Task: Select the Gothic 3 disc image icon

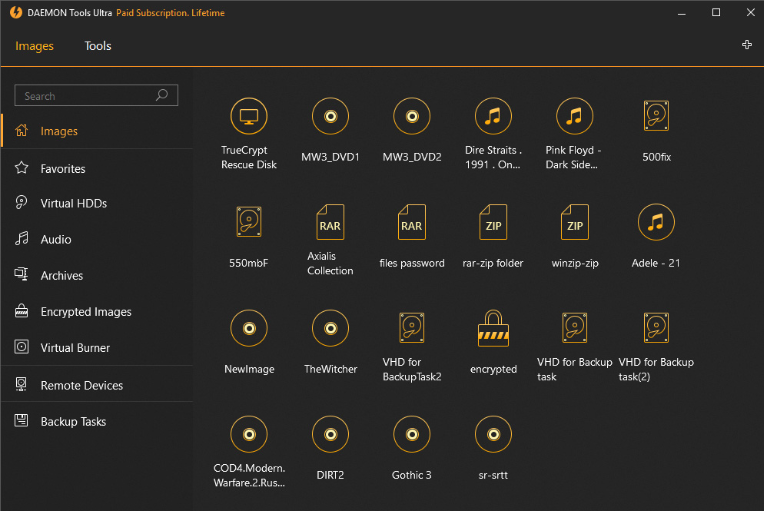Action: pos(412,434)
